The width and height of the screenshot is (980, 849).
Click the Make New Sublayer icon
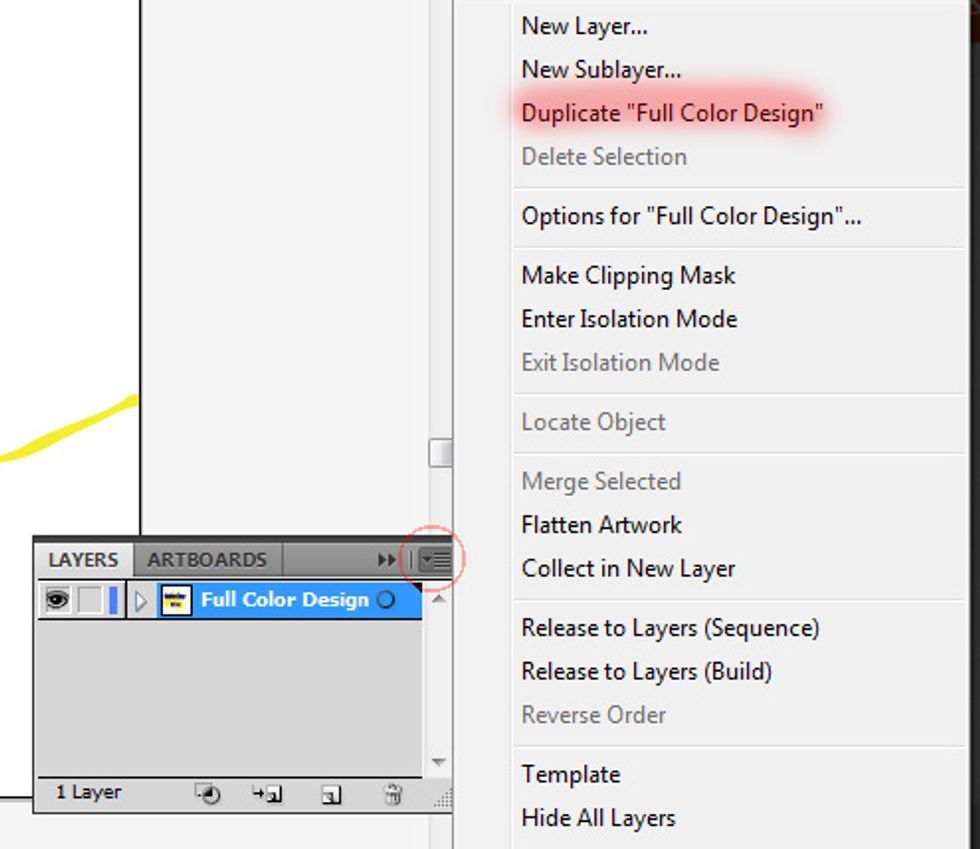point(264,793)
